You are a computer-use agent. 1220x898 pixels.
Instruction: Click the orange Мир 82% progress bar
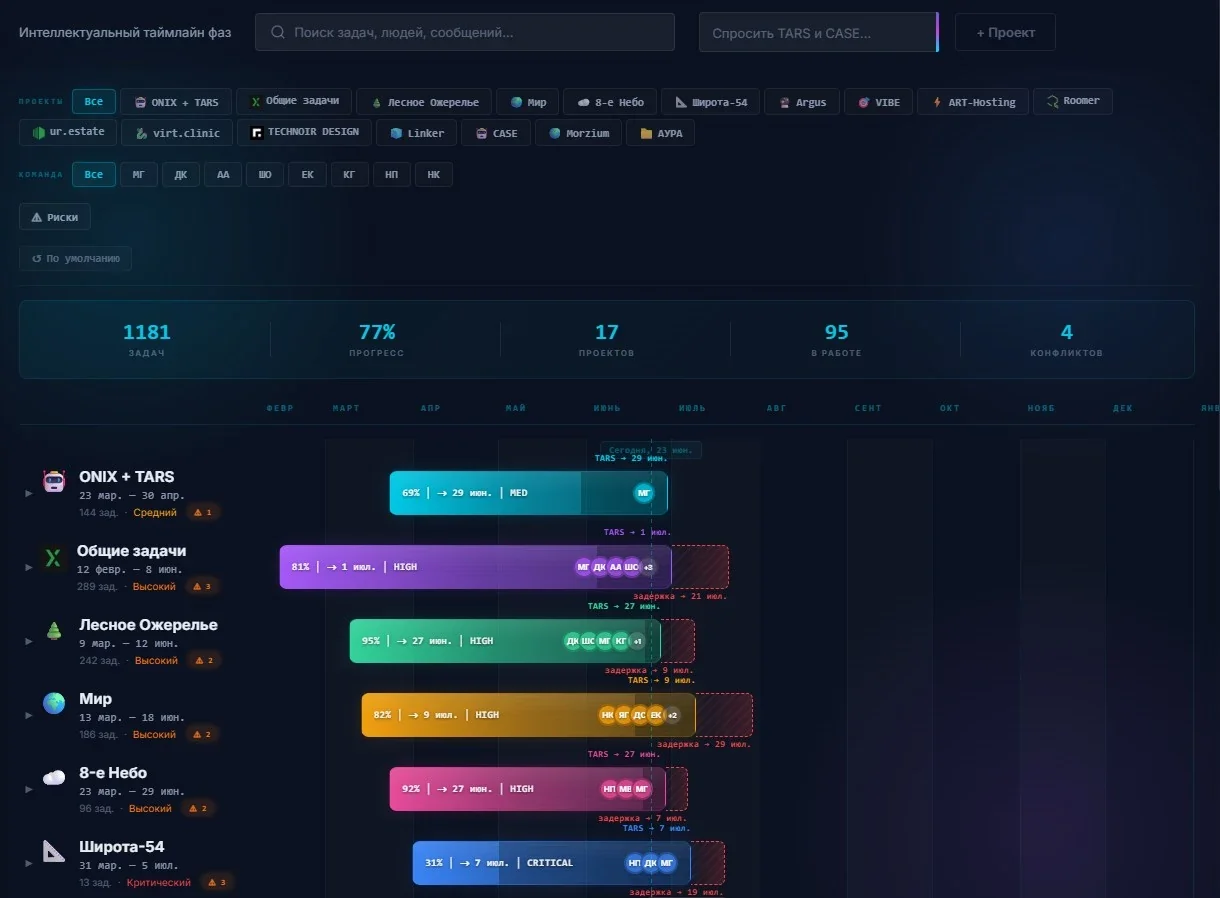tap(528, 715)
